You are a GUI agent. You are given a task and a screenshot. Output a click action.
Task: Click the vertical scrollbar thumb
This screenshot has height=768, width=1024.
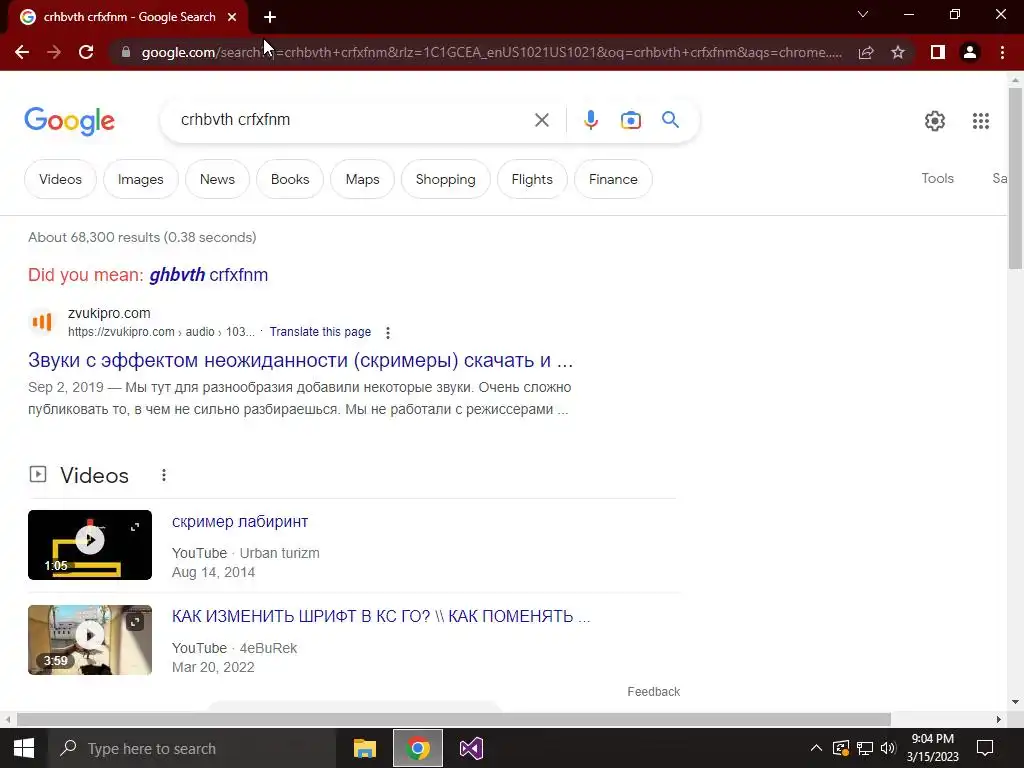pos(1015,178)
